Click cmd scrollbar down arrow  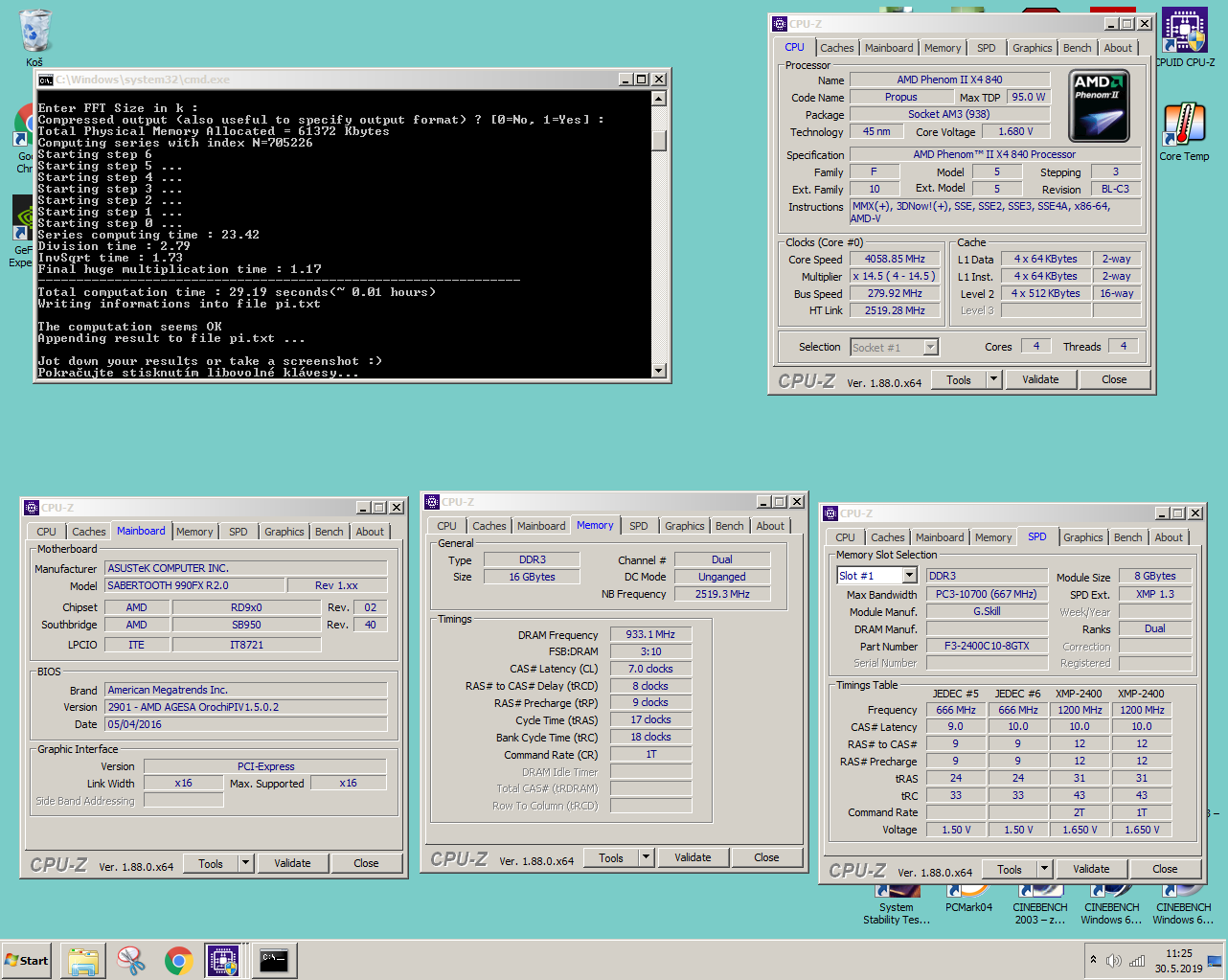point(659,370)
